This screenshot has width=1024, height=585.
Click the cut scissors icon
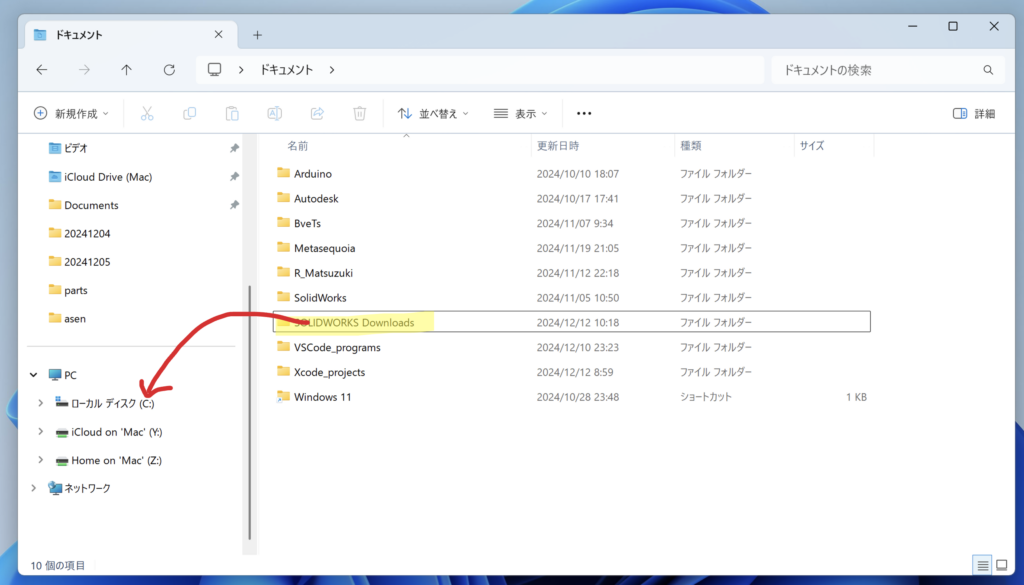tap(147, 114)
